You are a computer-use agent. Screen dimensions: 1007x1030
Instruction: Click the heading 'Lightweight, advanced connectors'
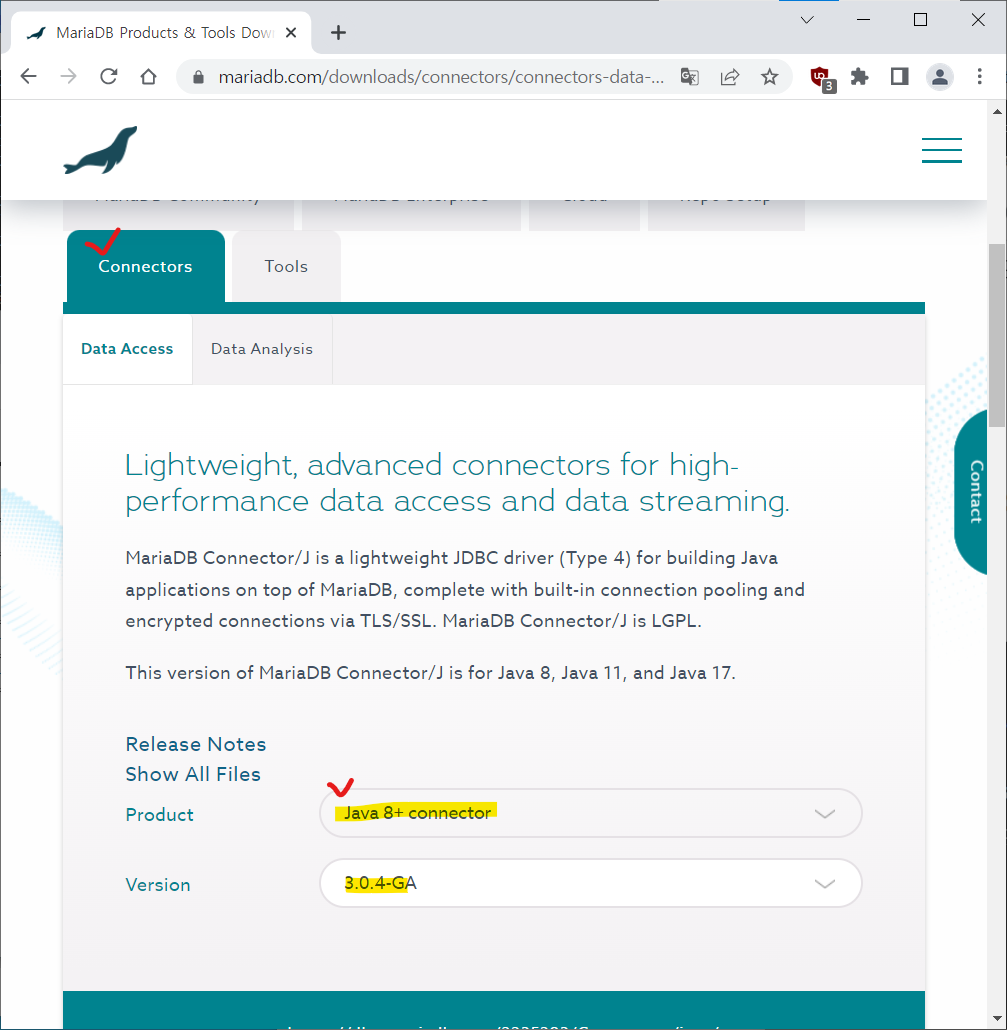pos(457,483)
